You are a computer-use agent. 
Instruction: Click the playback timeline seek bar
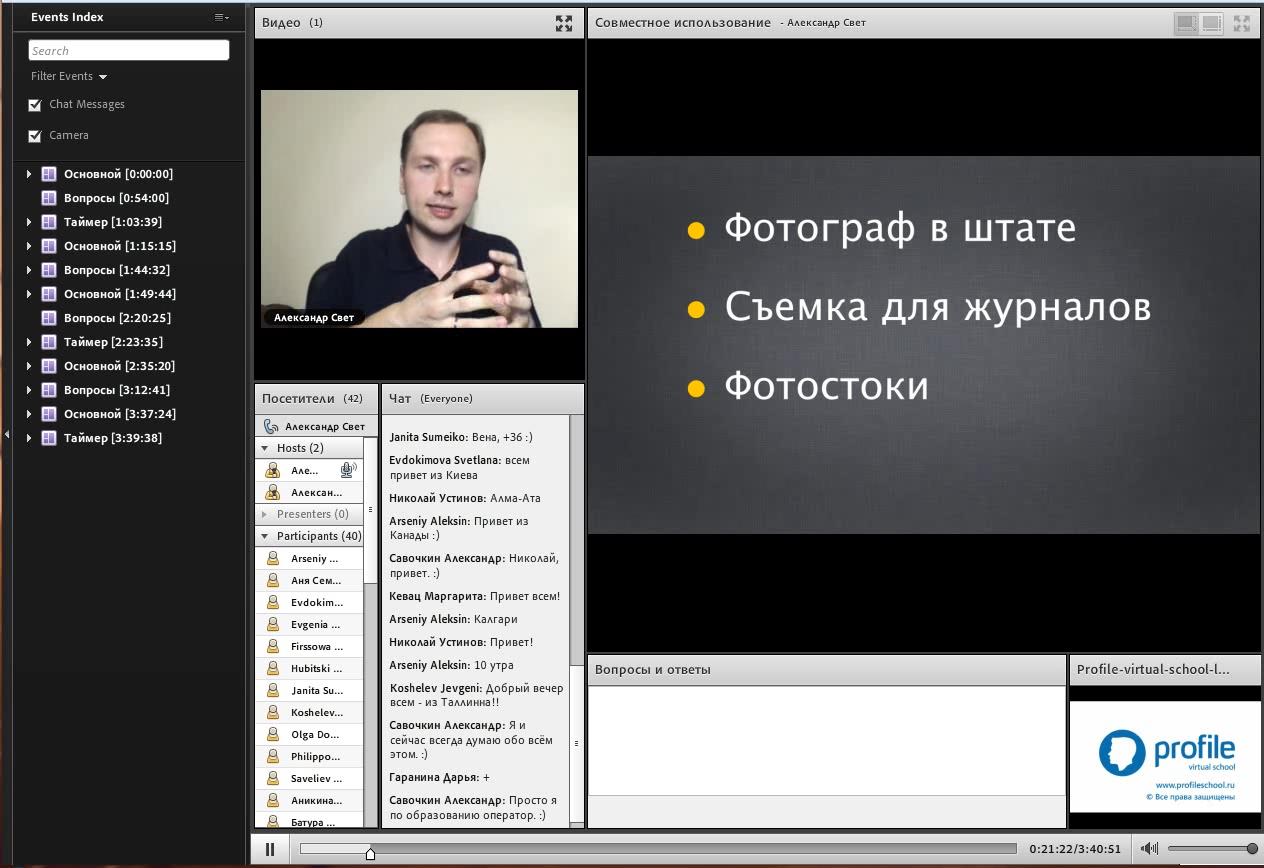pyautogui.click(x=657, y=849)
